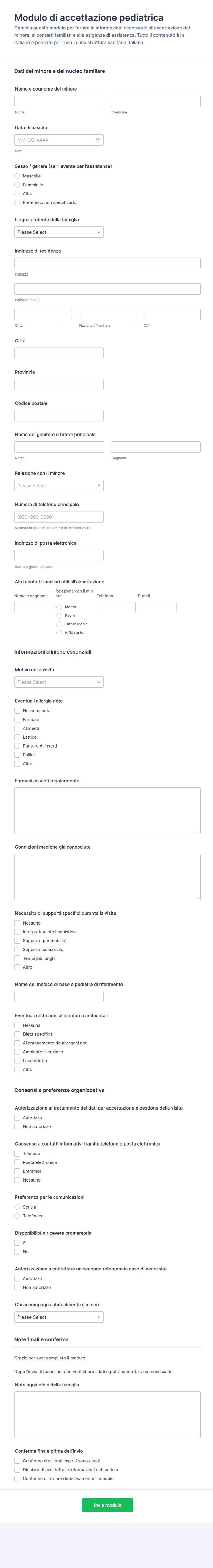Expand the Relazione con il minore dropdown

[x=58, y=486]
